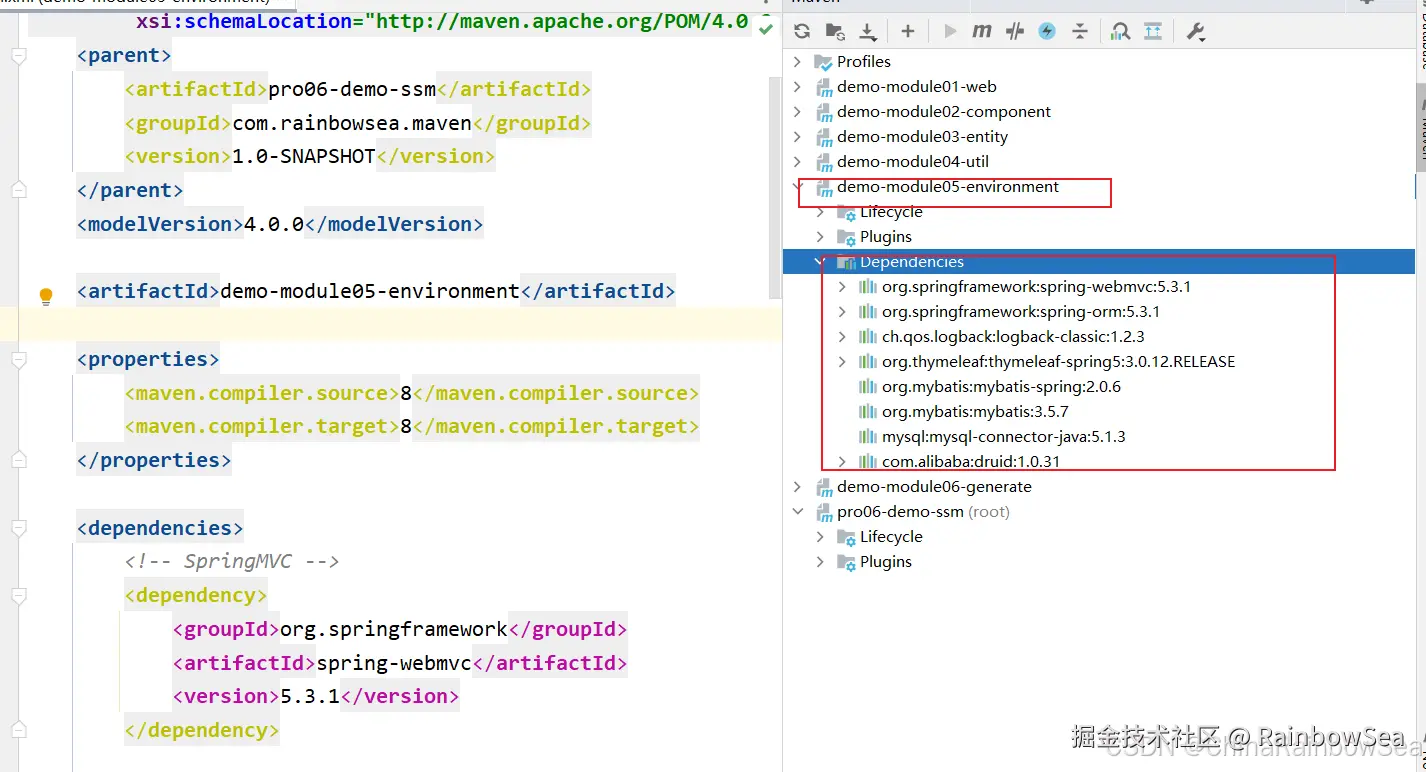Click fold marker at closing parent tag
The image size is (1426, 772).
(x=19, y=191)
